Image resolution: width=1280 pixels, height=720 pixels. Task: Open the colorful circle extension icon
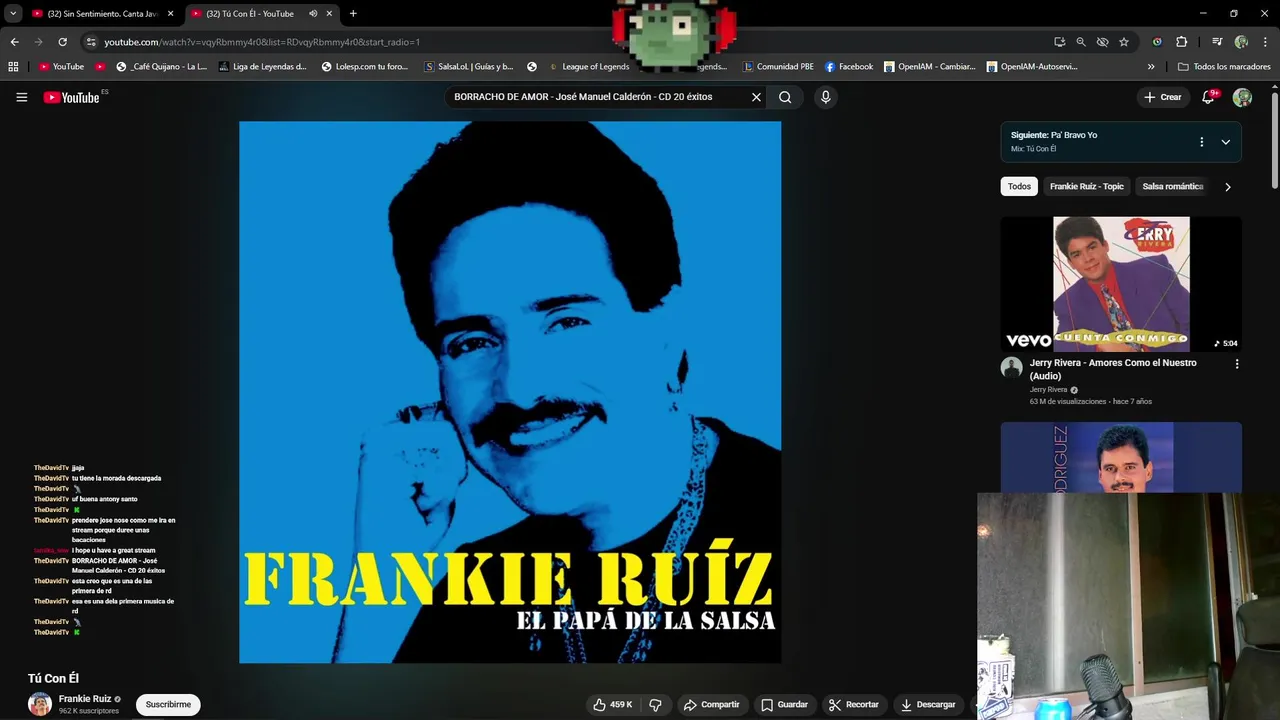coord(1157,42)
